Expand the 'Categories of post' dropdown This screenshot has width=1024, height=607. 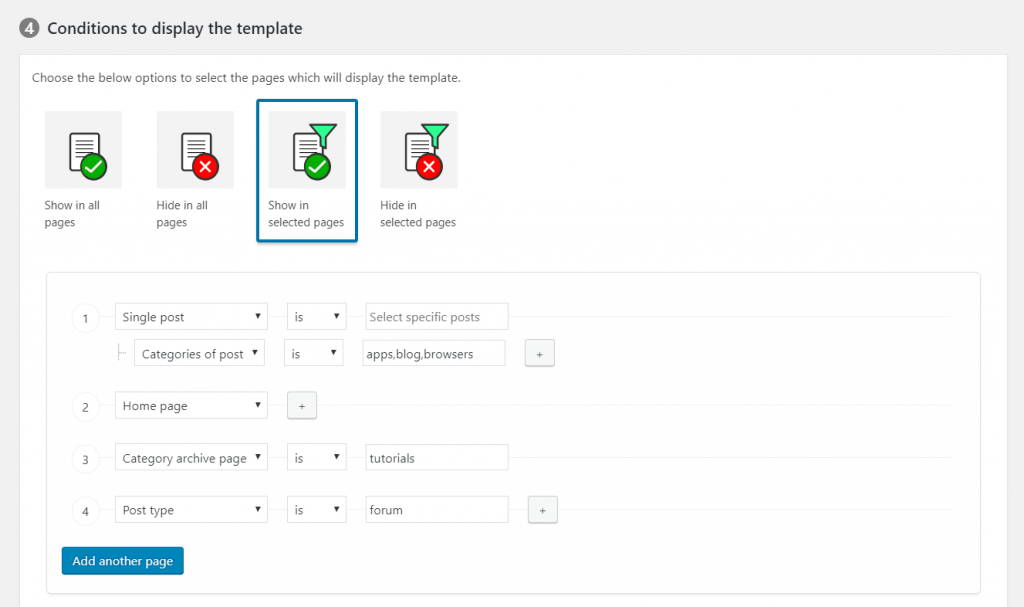pyautogui.click(x=199, y=352)
